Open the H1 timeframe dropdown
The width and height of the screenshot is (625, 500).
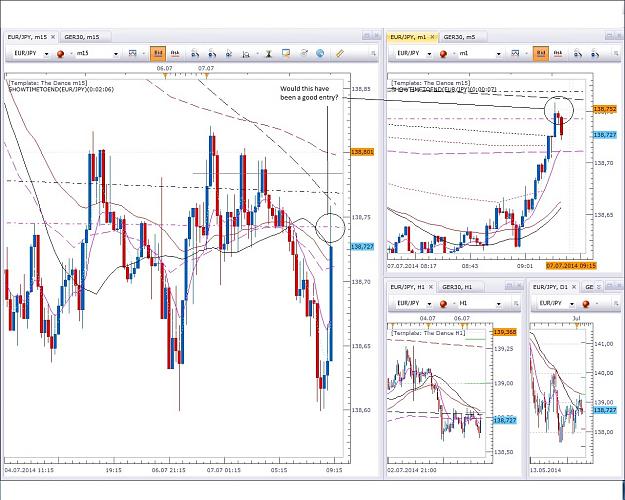click(x=499, y=304)
